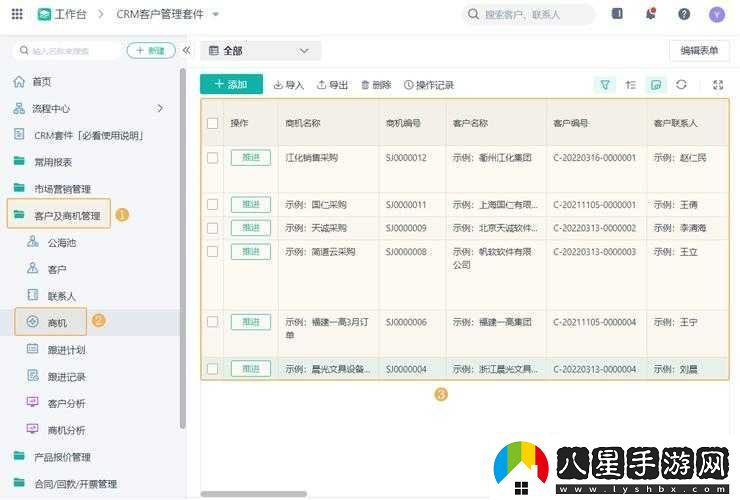This screenshot has width=740, height=500.
Task: Open the 全部 view dropdown
Action: pyautogui.click(x=261, y=51)
